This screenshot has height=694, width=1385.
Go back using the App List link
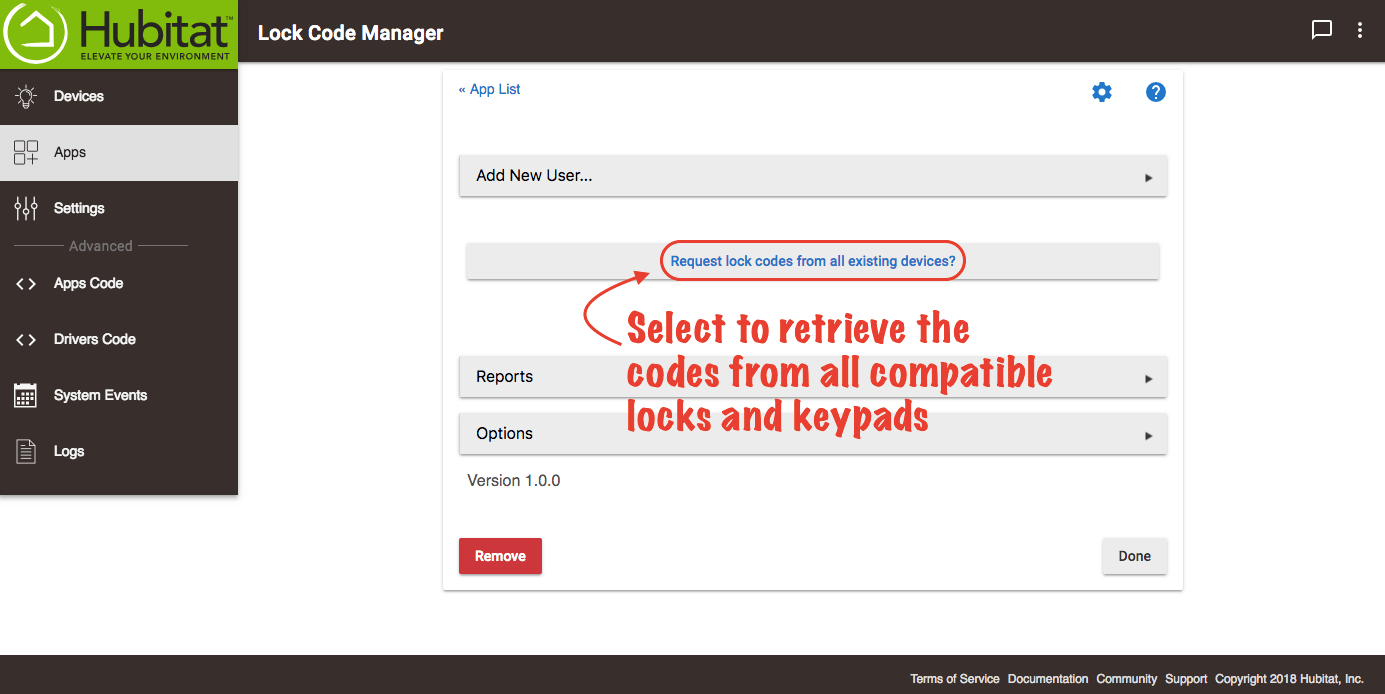pyautogui.click(x=489, y=89)
